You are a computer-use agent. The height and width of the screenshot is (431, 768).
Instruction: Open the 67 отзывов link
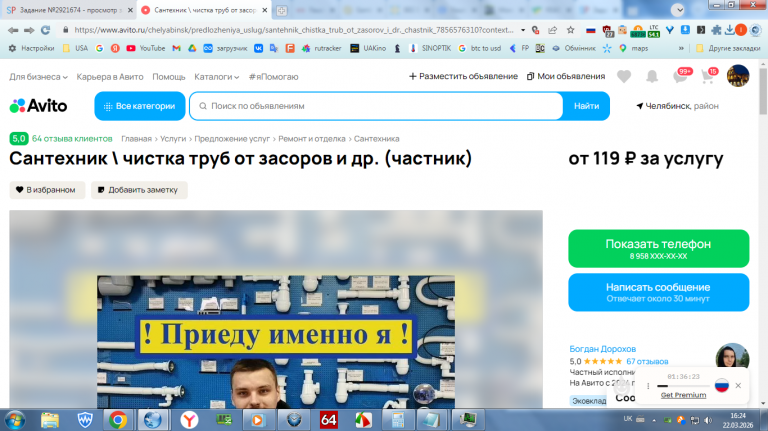(x=647, y=361)
